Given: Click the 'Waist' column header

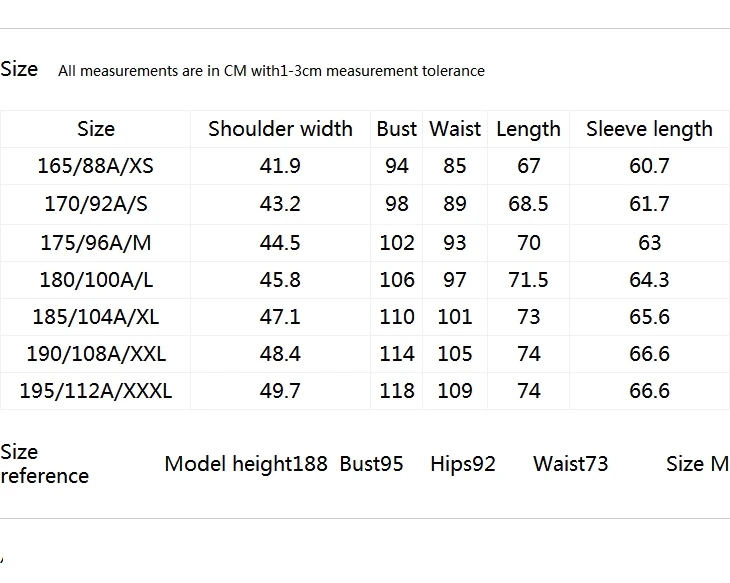Looking at the screenshot, I should click(455, 129).
